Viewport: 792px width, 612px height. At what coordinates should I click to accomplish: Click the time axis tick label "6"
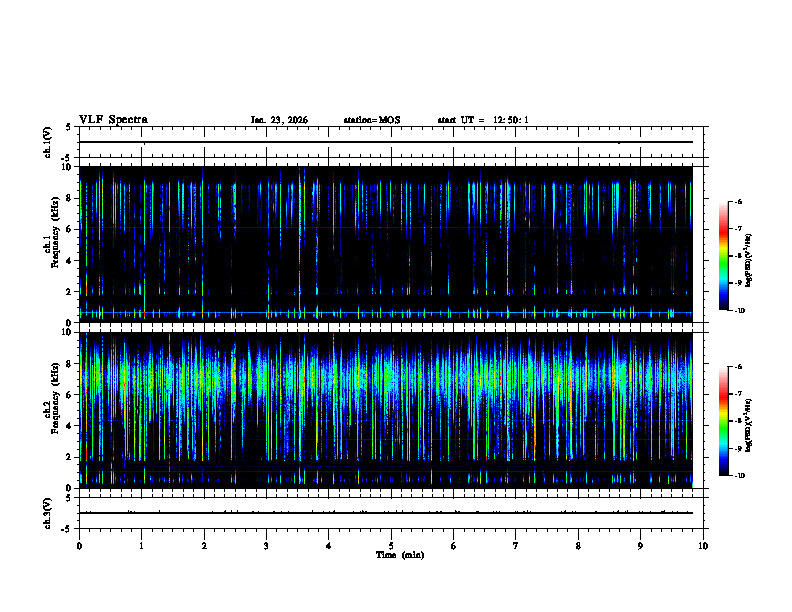(x=454, y=546)
